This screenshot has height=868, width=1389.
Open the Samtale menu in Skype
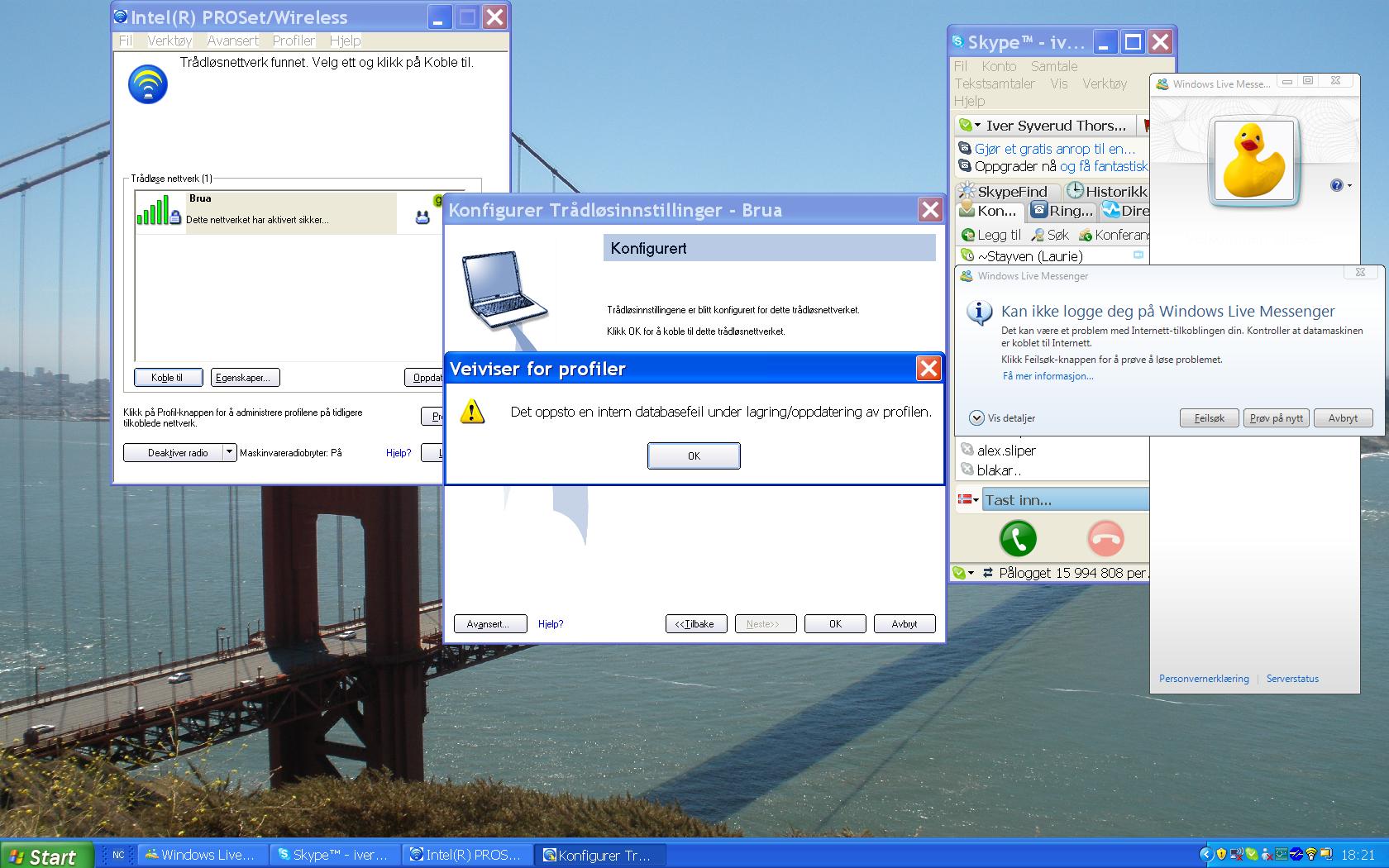pyautogui.click(x=1054, y=66)
